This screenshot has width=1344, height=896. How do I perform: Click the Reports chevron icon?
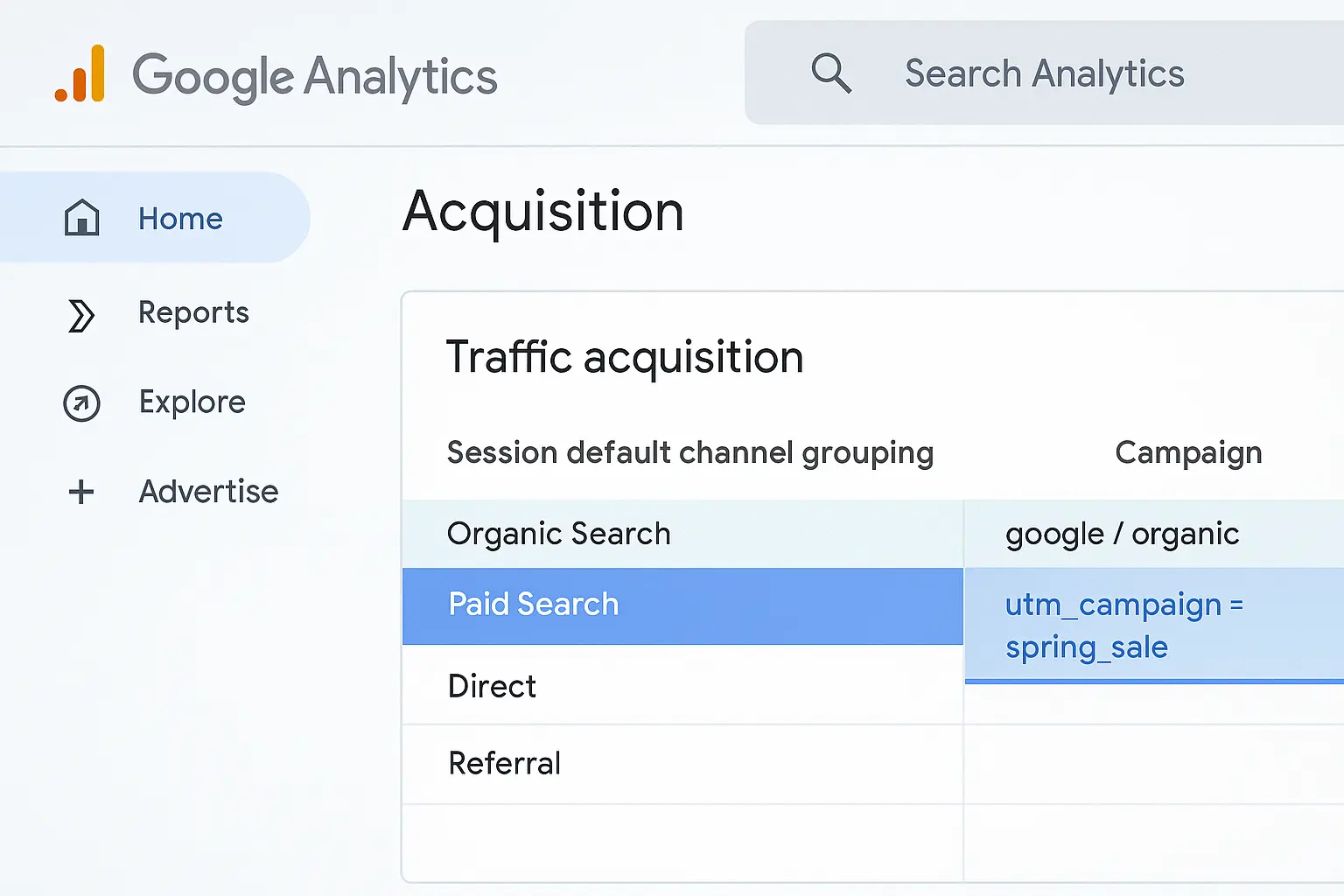(80, 315)
